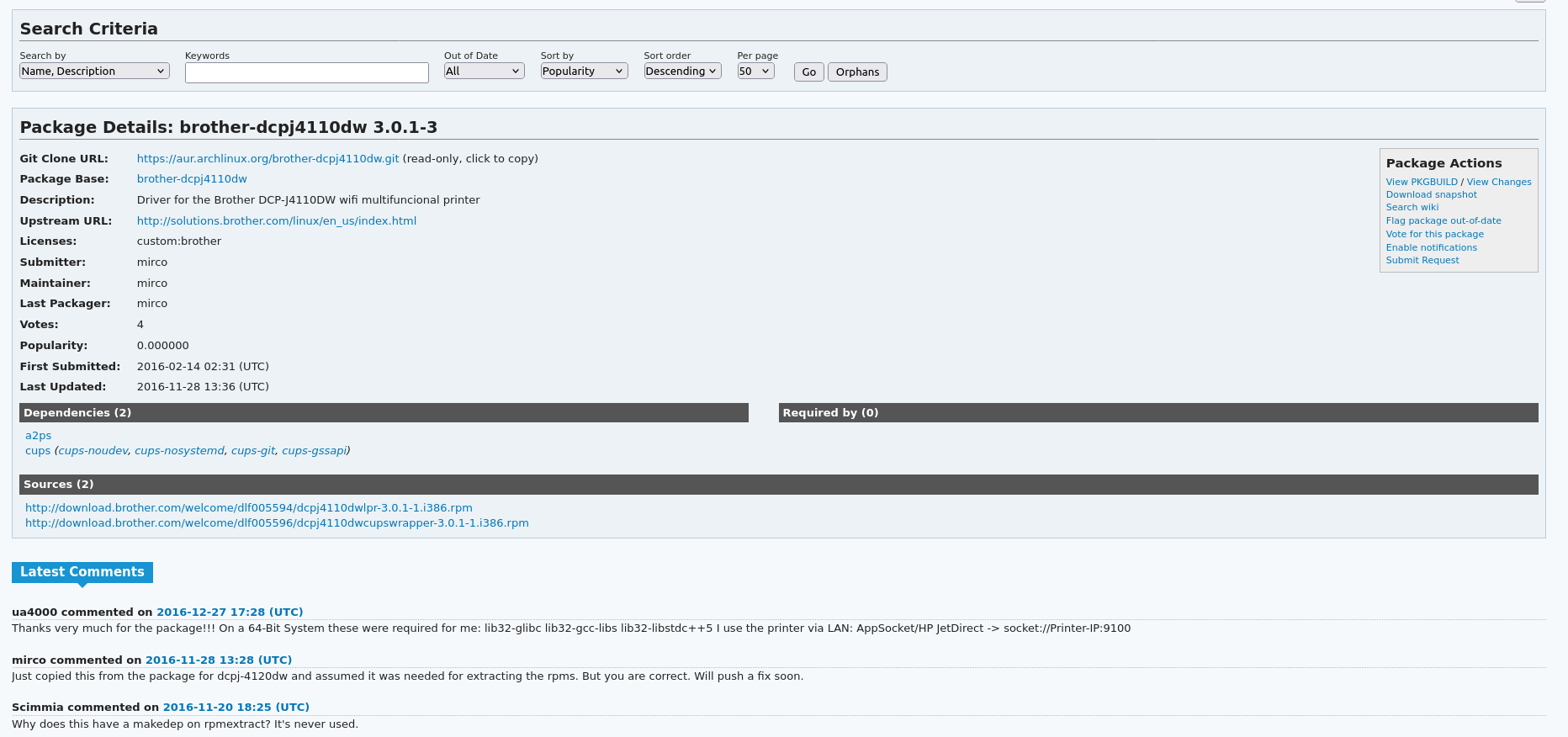1568x737 pixels.
Task: Click the Required by (0) header
Action: pyautogui.click(x=1158, y=413)
